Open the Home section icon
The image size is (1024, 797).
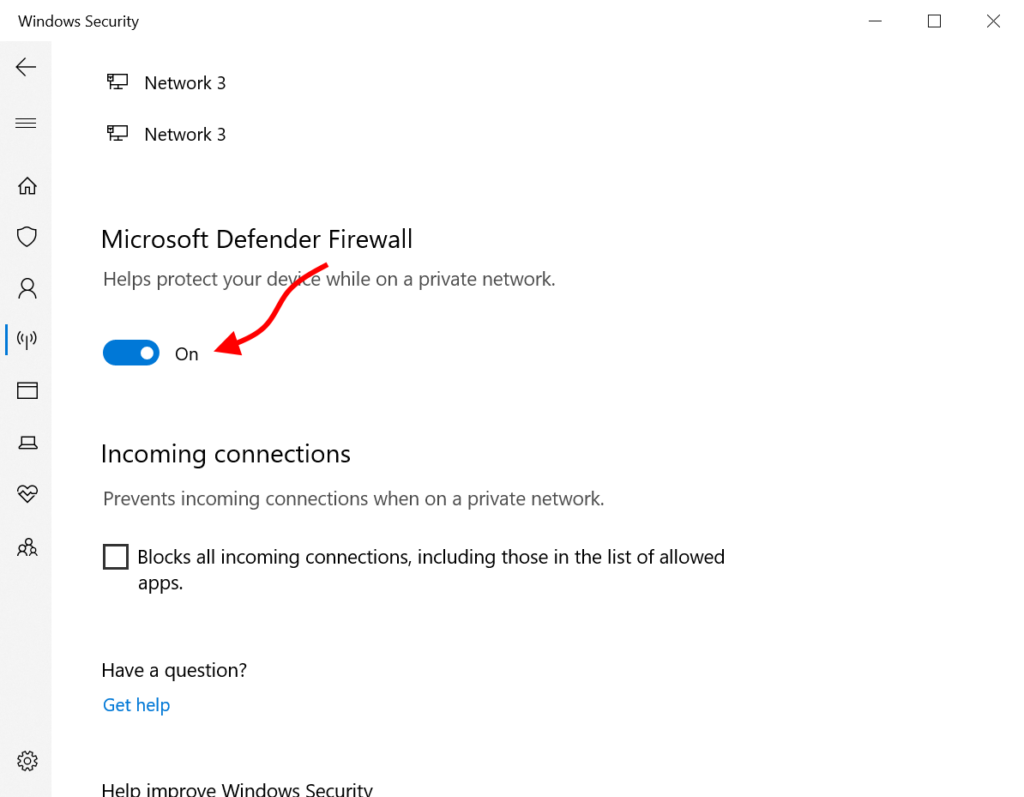point(27,186)
